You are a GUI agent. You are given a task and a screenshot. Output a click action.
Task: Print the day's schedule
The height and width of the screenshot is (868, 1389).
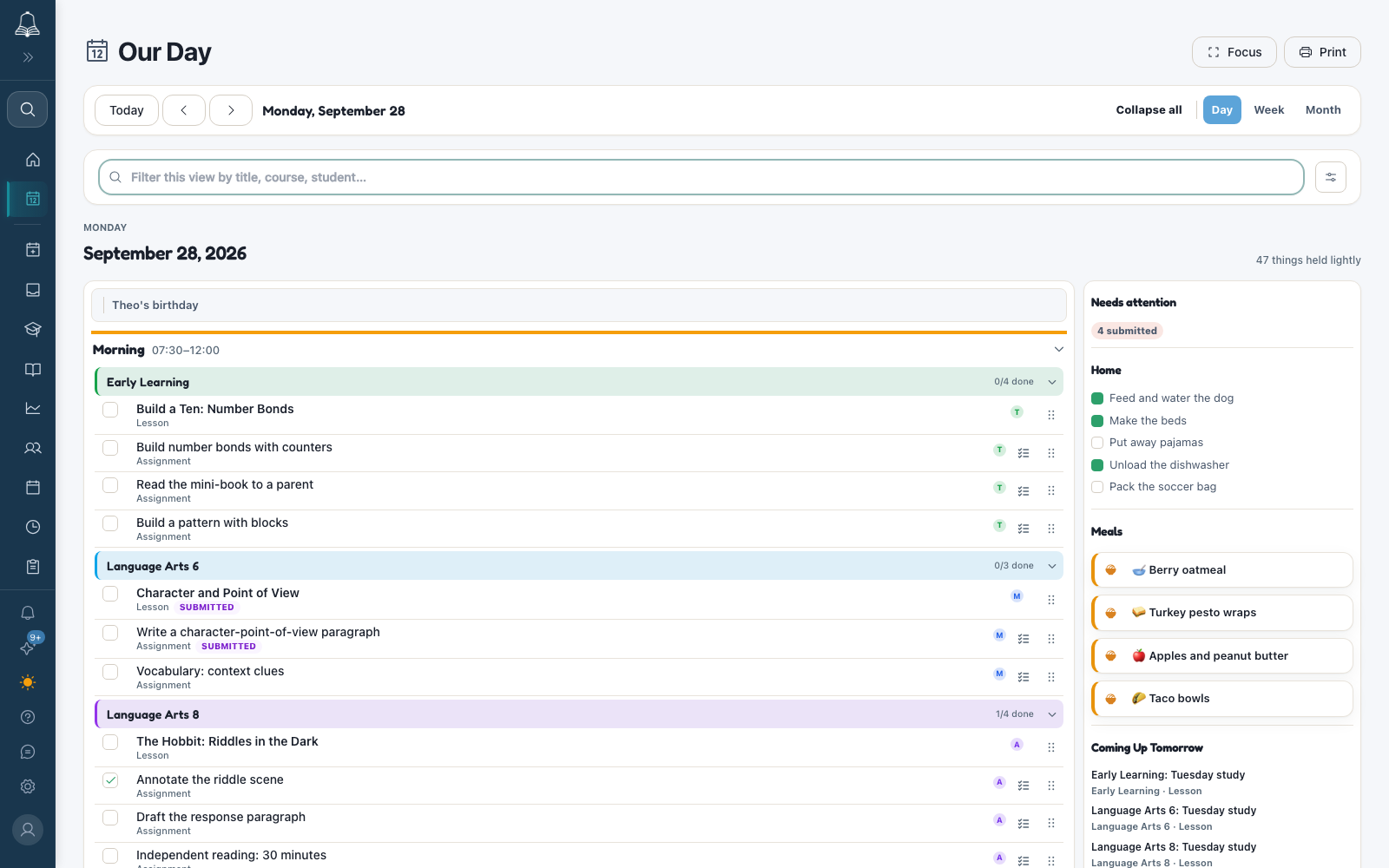point(1322,52)
